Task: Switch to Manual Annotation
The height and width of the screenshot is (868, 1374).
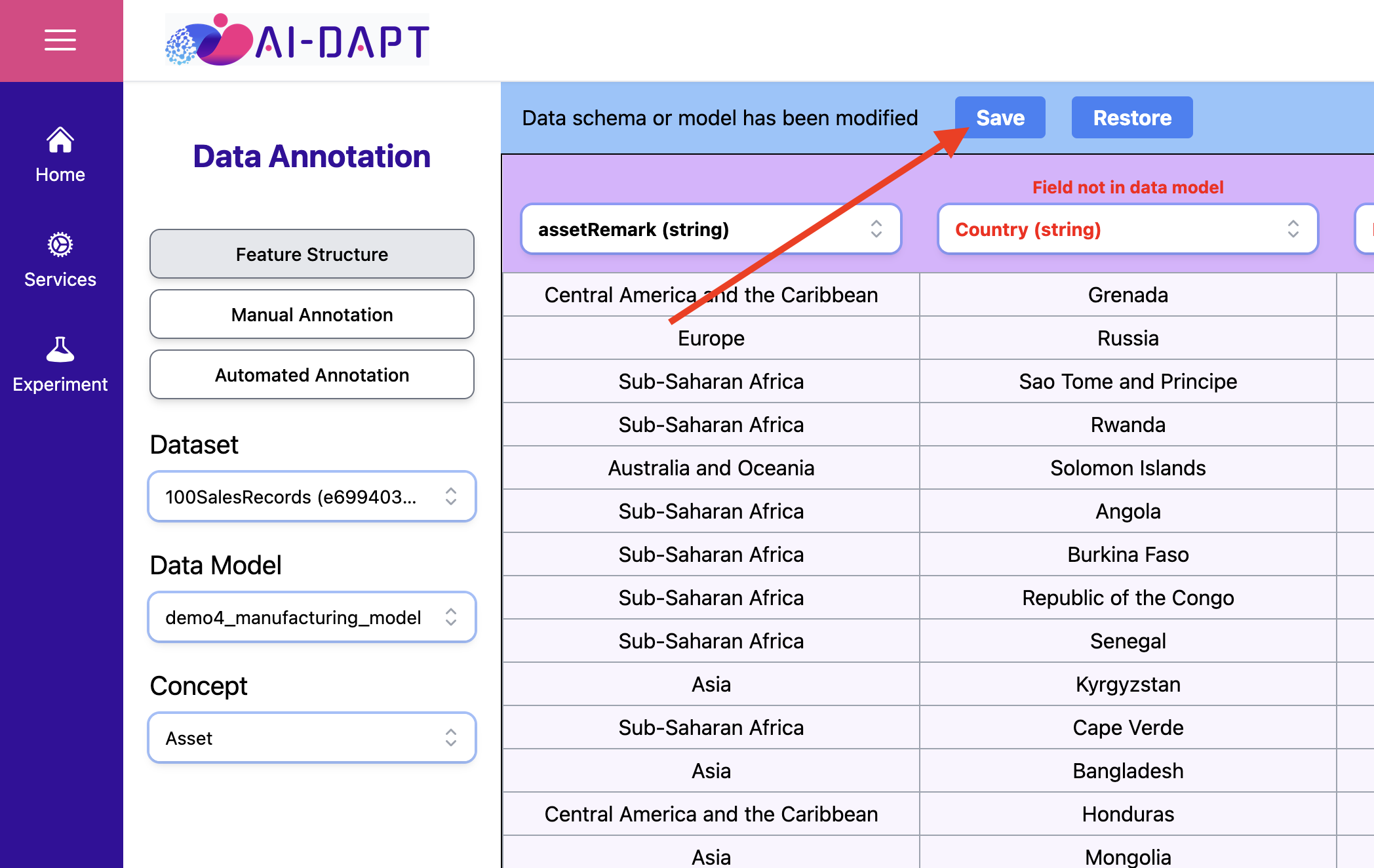Action: pos(312,314)
